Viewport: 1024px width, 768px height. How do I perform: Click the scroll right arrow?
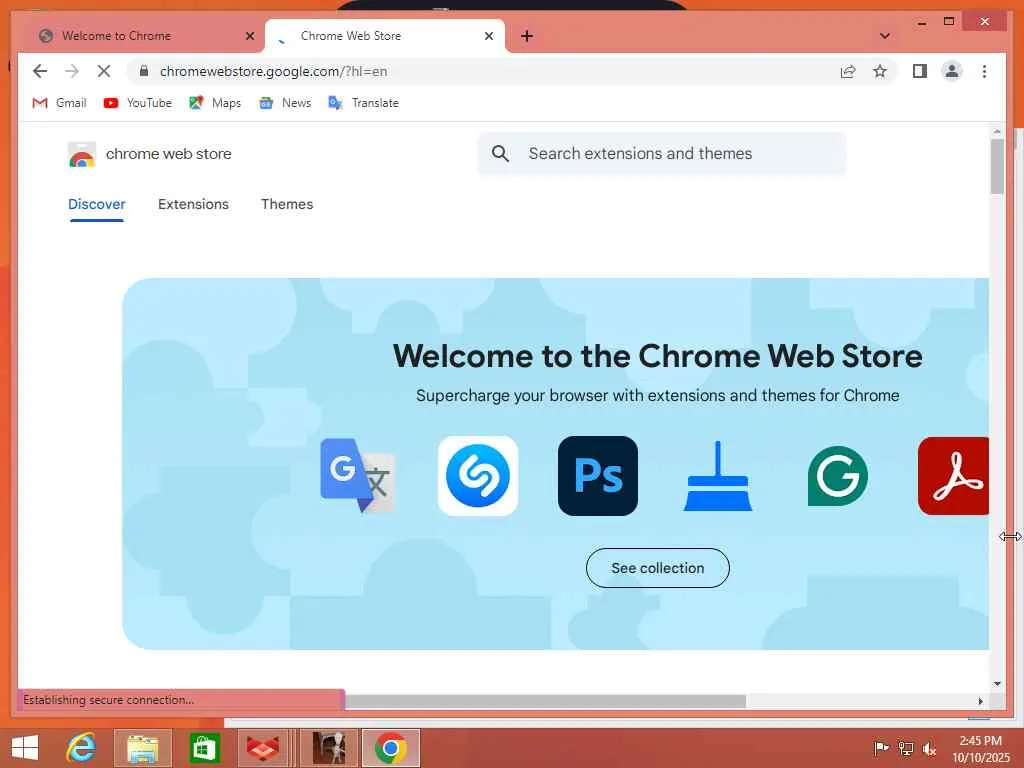click(x=980, y=701)
